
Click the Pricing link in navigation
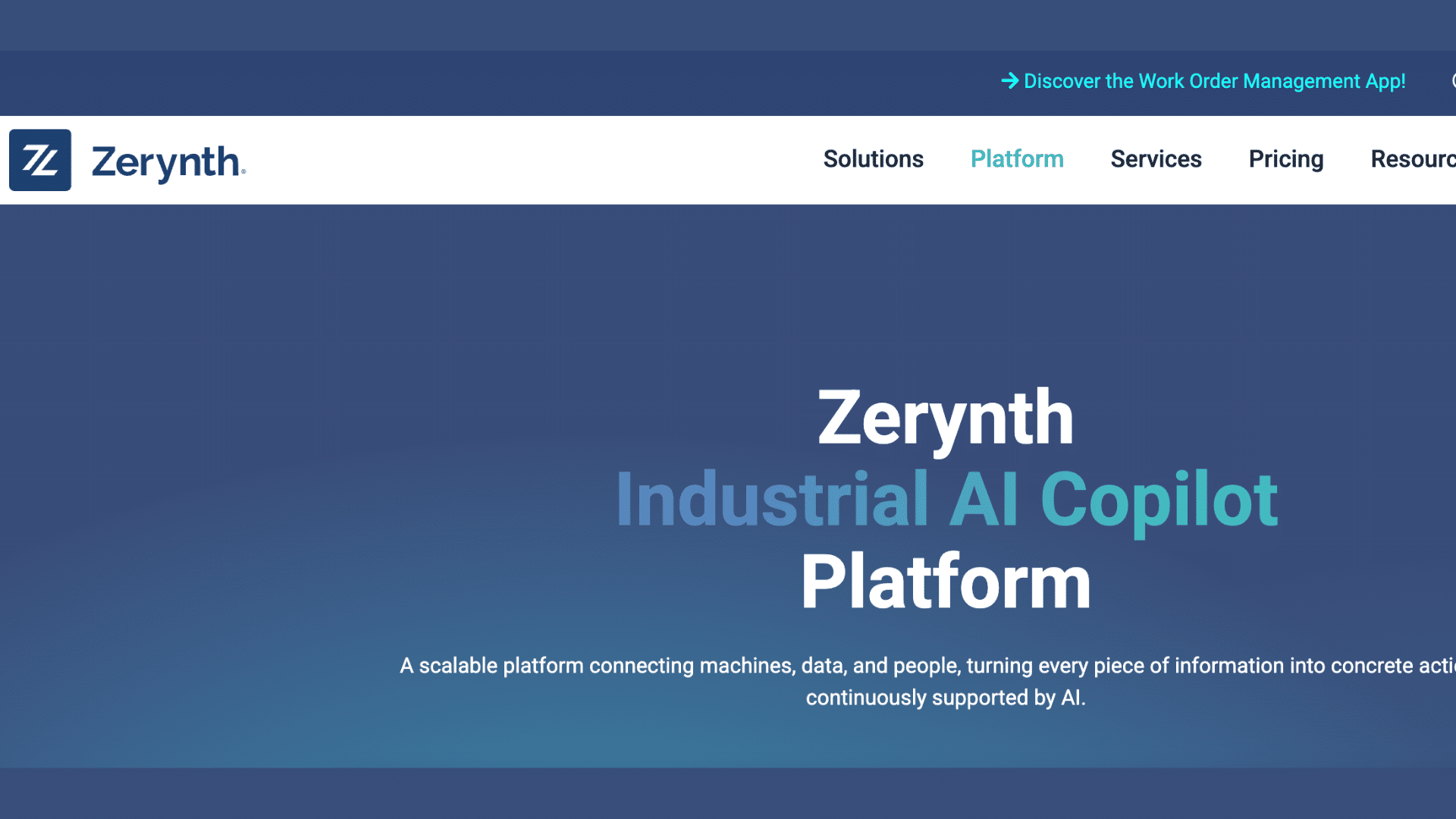1286,159
